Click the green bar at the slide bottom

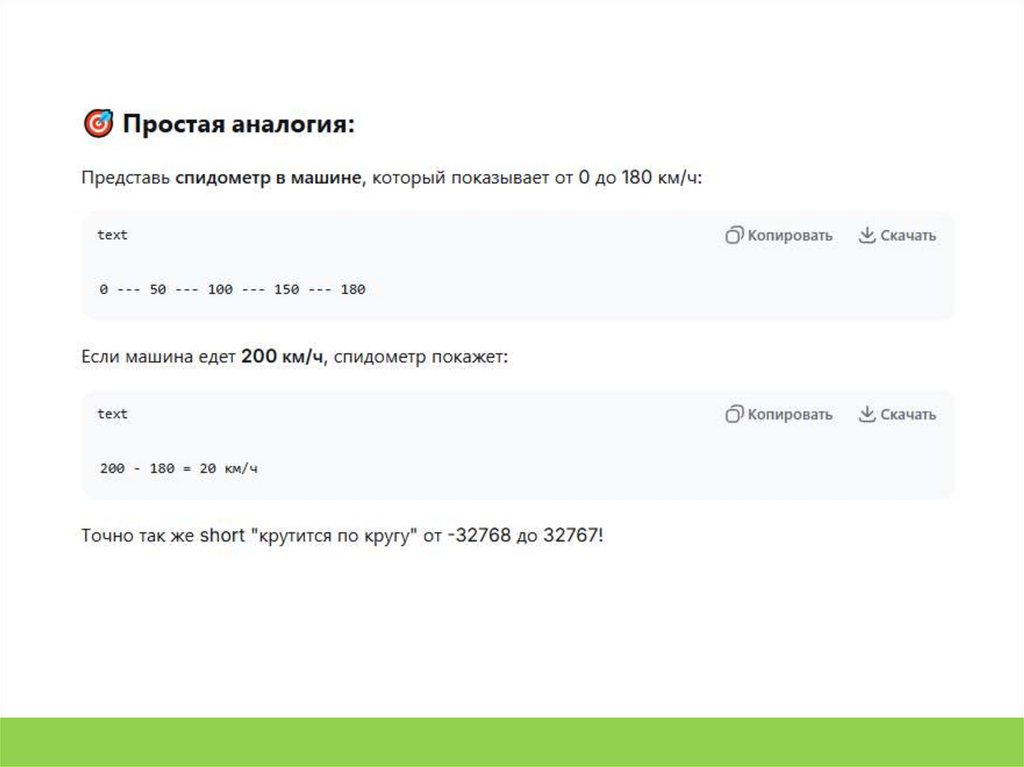click(x=512, y=741)
